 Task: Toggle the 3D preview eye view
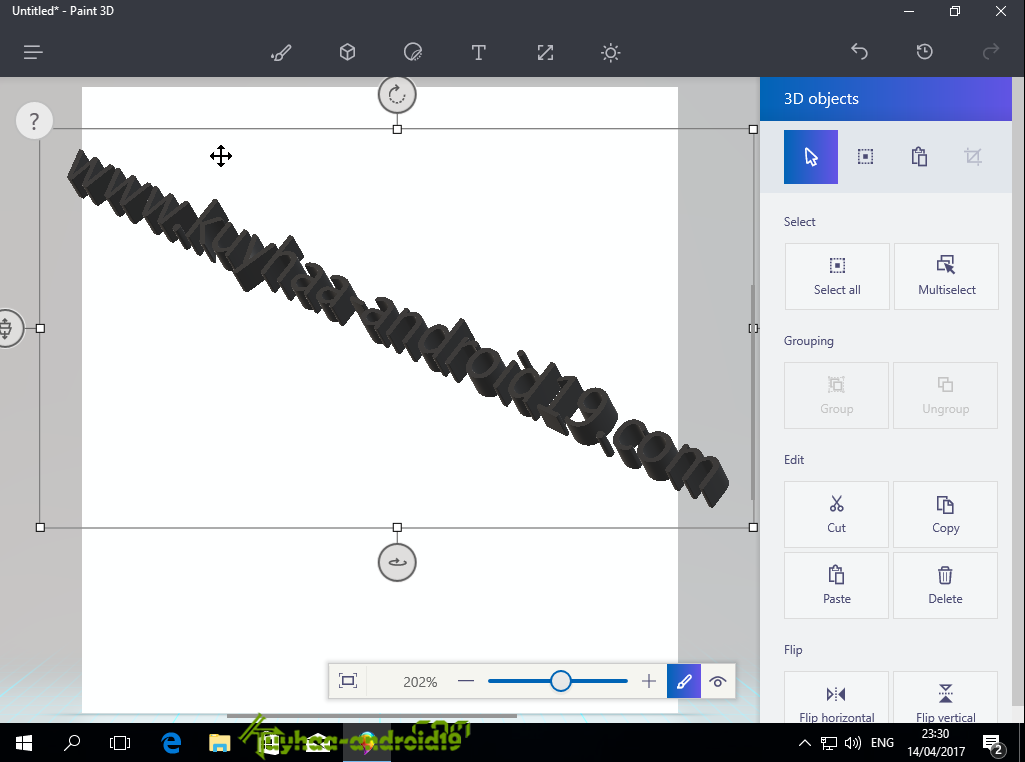718,681
